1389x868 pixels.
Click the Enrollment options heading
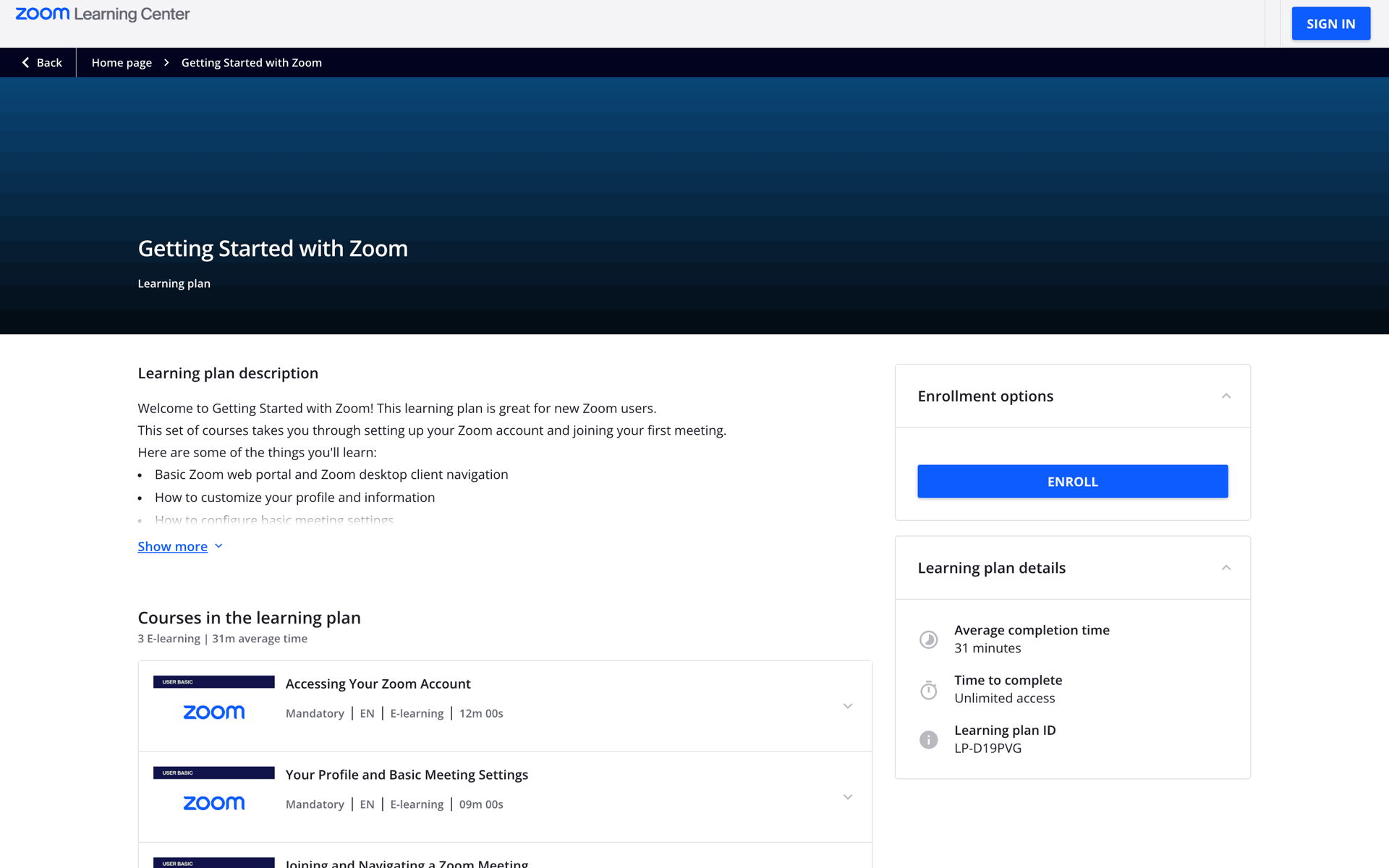(x=985, y=396)
